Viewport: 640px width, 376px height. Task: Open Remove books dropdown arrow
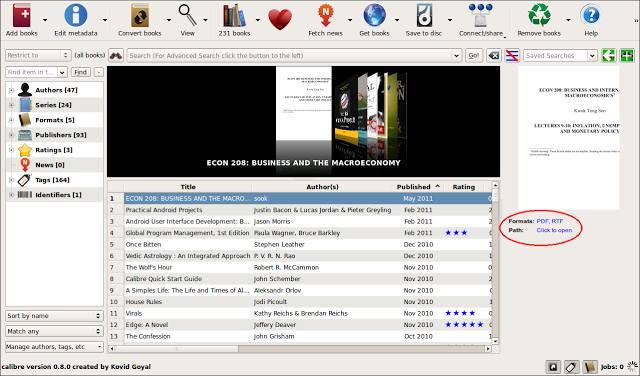pyautogui.click(x=568, y=20)
